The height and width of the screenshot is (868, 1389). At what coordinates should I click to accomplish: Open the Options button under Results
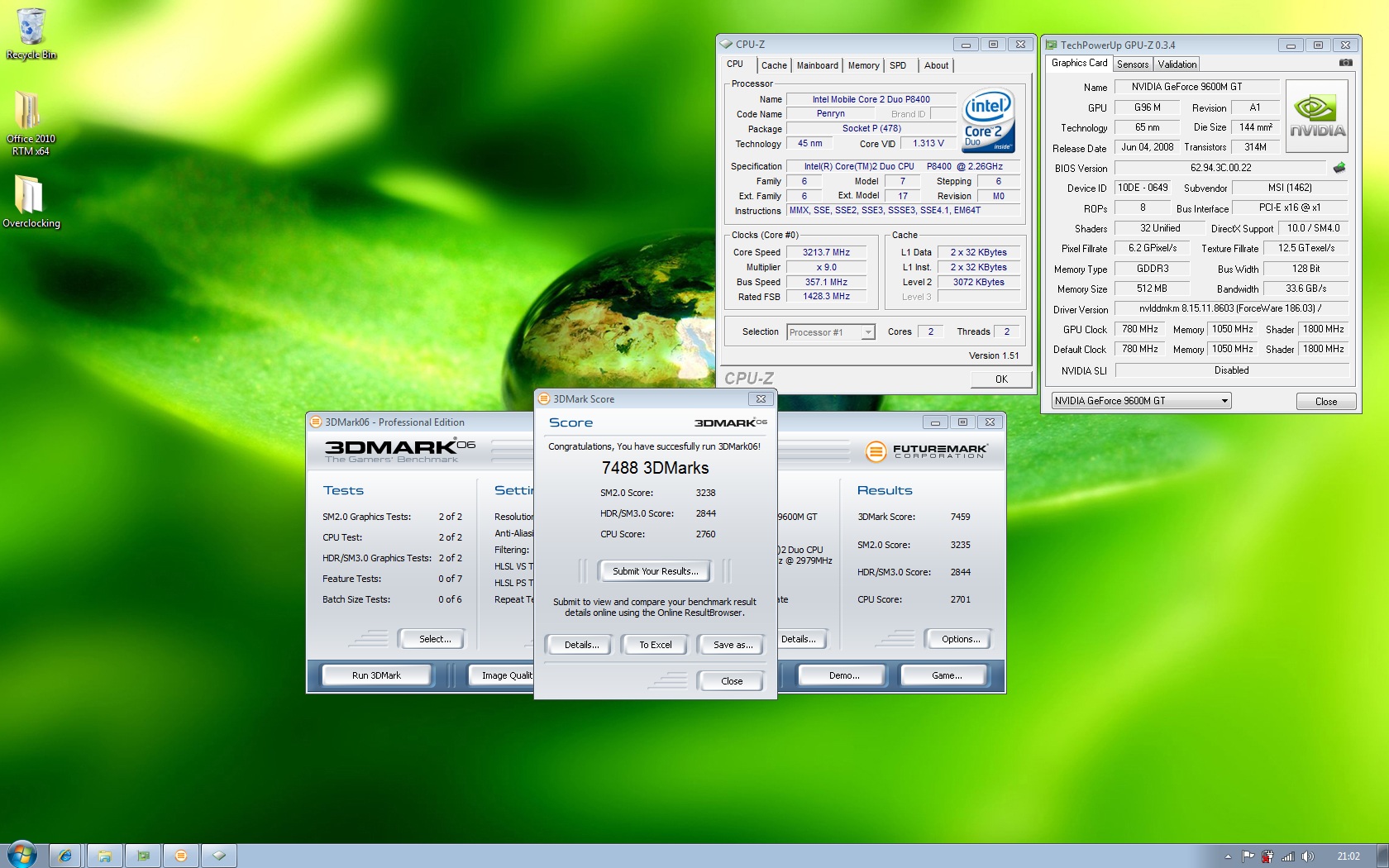[961, 639]
